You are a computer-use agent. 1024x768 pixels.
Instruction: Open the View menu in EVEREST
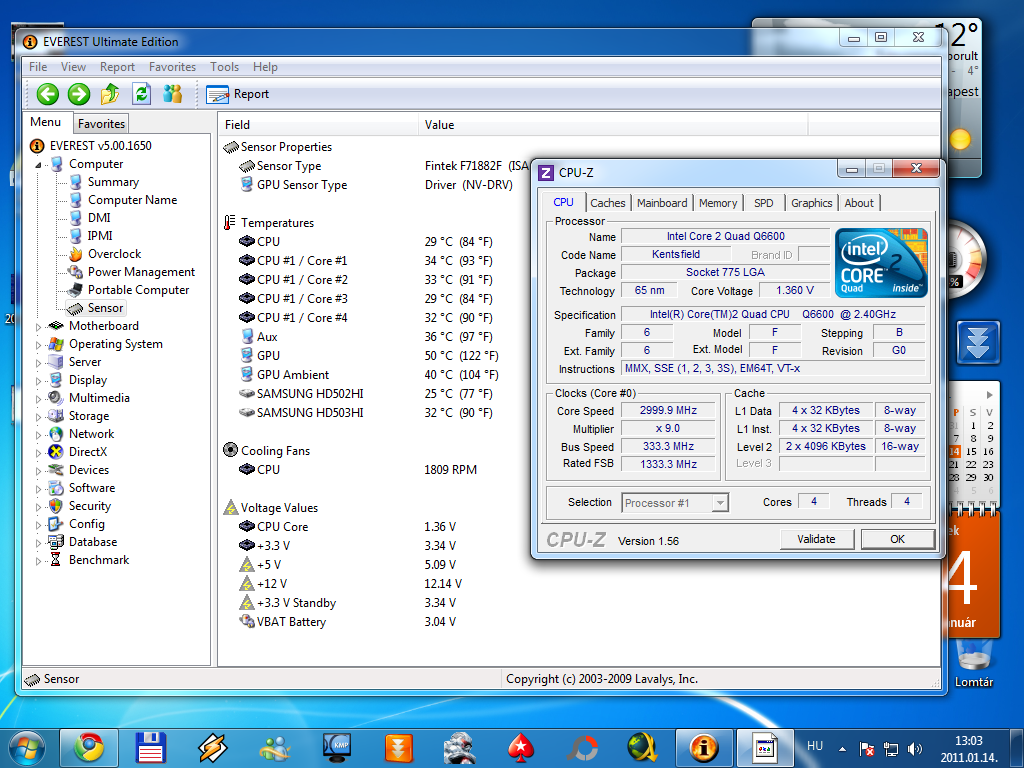pos(73,67)
